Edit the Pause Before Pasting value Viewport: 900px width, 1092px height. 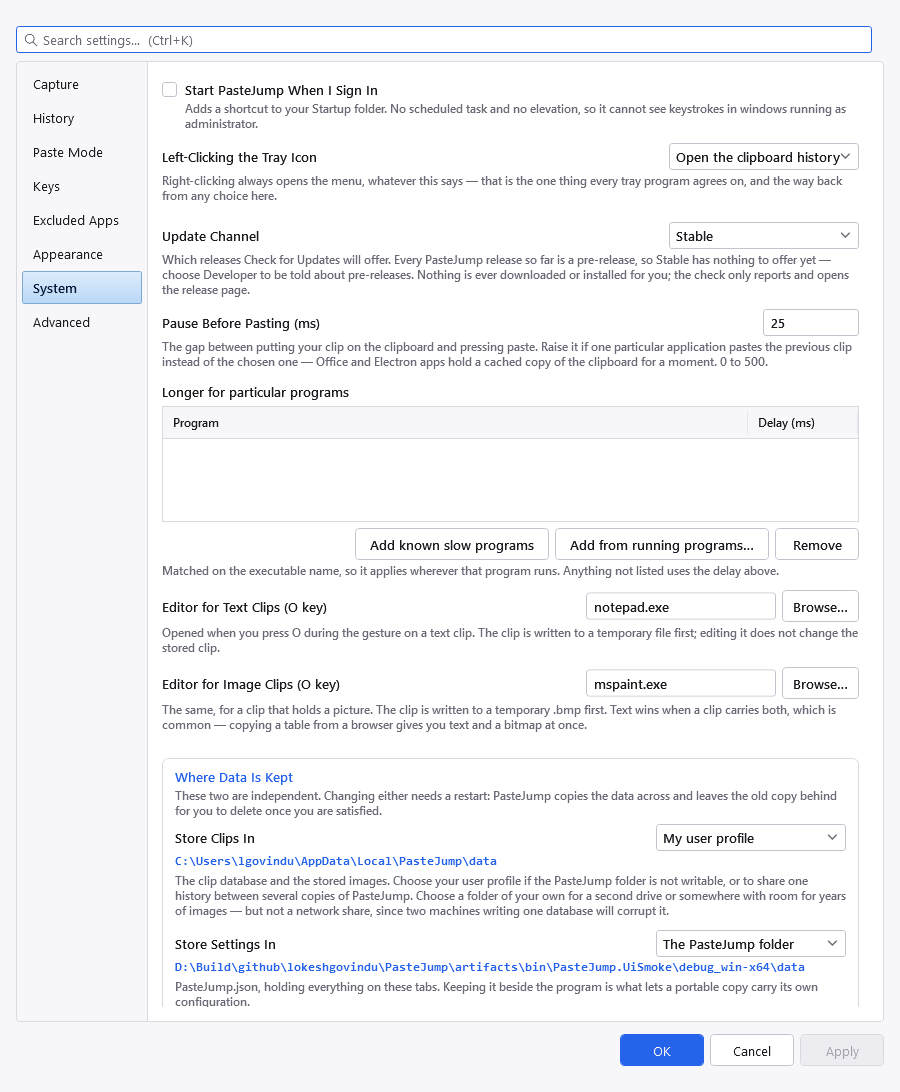810,323
